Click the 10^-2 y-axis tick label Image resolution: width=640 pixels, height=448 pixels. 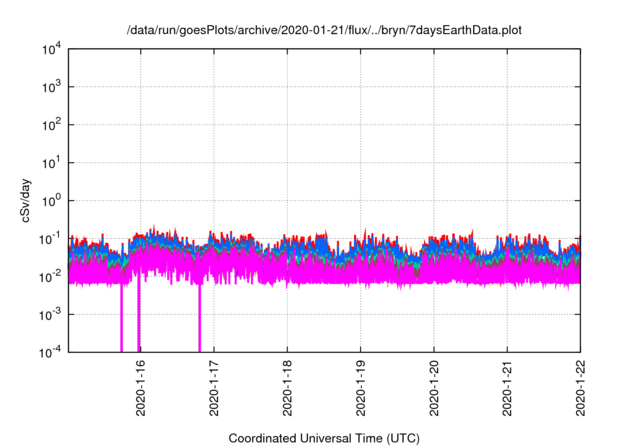tap(51, 277)
